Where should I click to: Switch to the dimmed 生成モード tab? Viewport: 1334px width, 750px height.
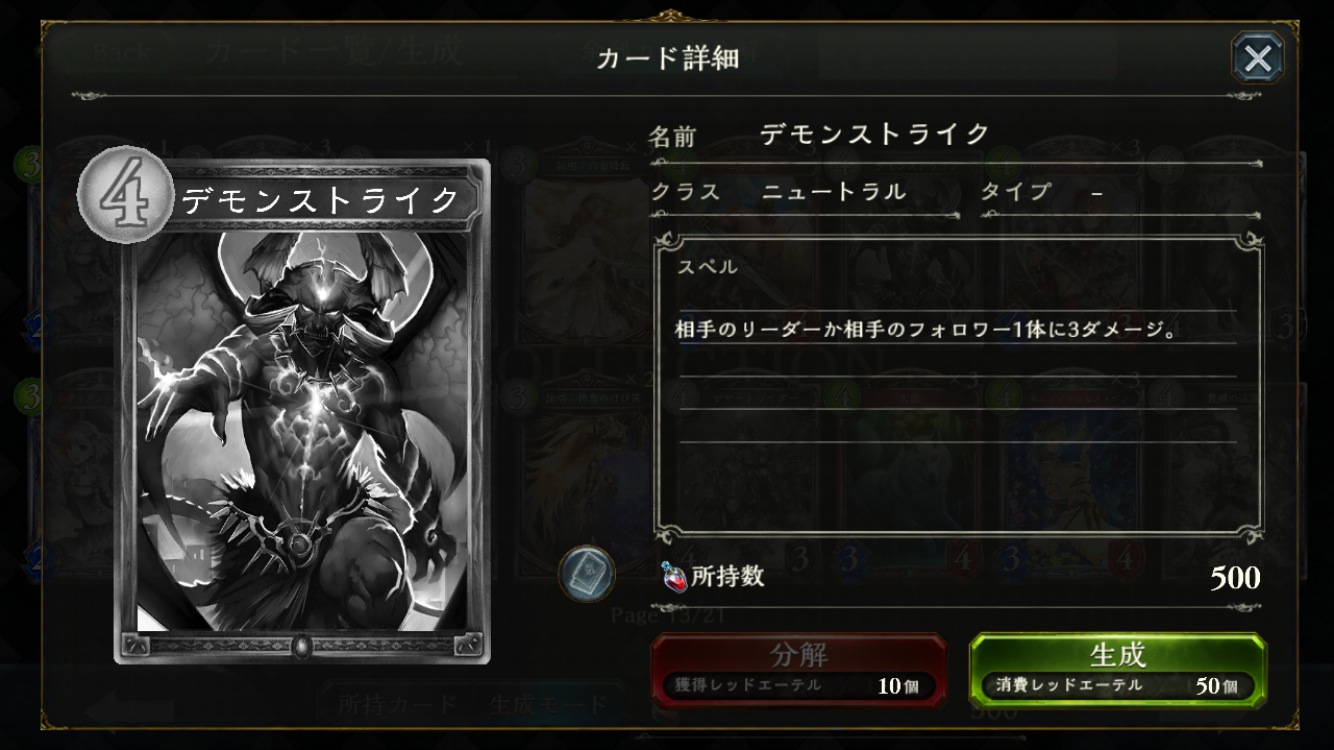(548, 703)
